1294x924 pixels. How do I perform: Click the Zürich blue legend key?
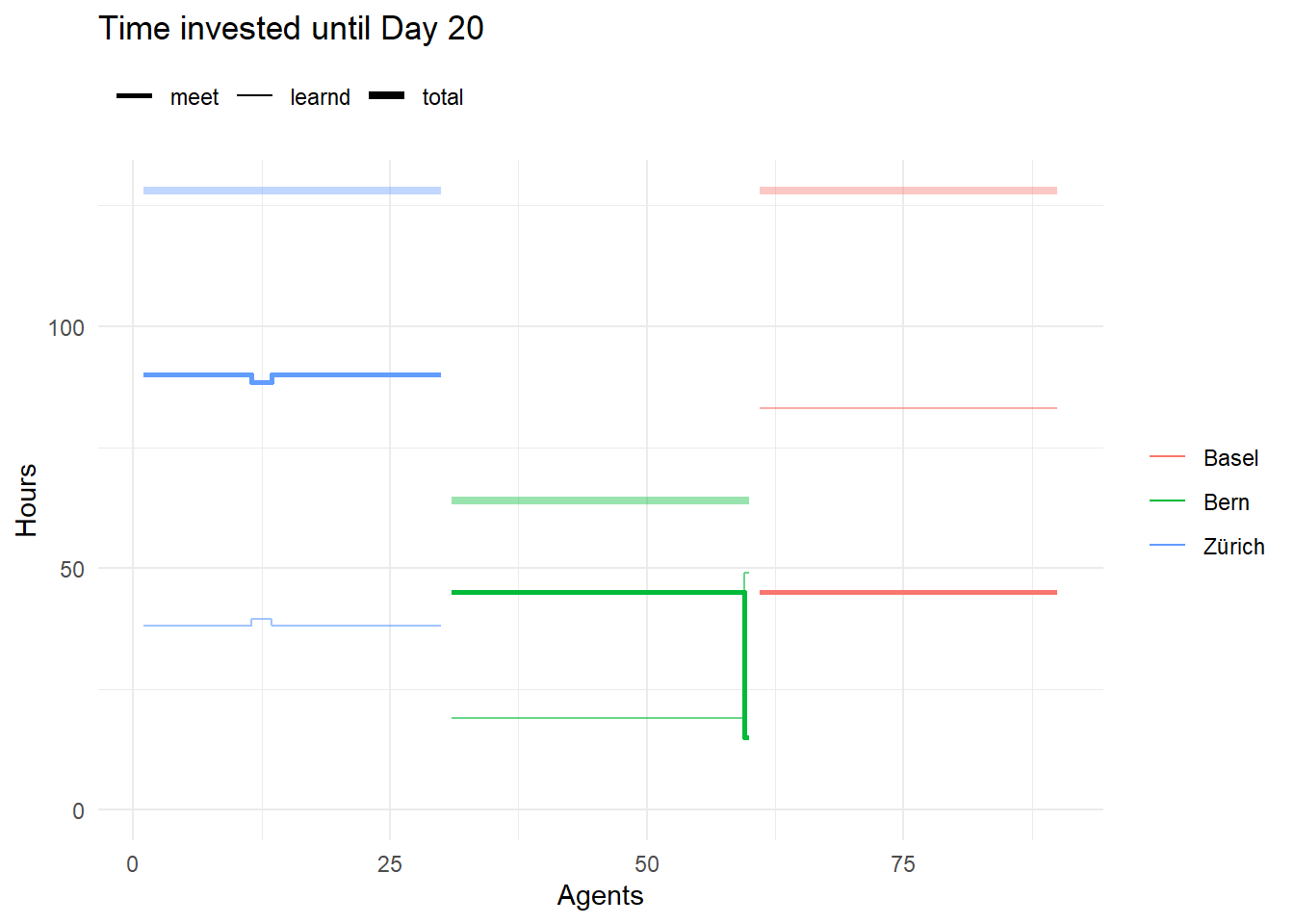[1167, 546]
